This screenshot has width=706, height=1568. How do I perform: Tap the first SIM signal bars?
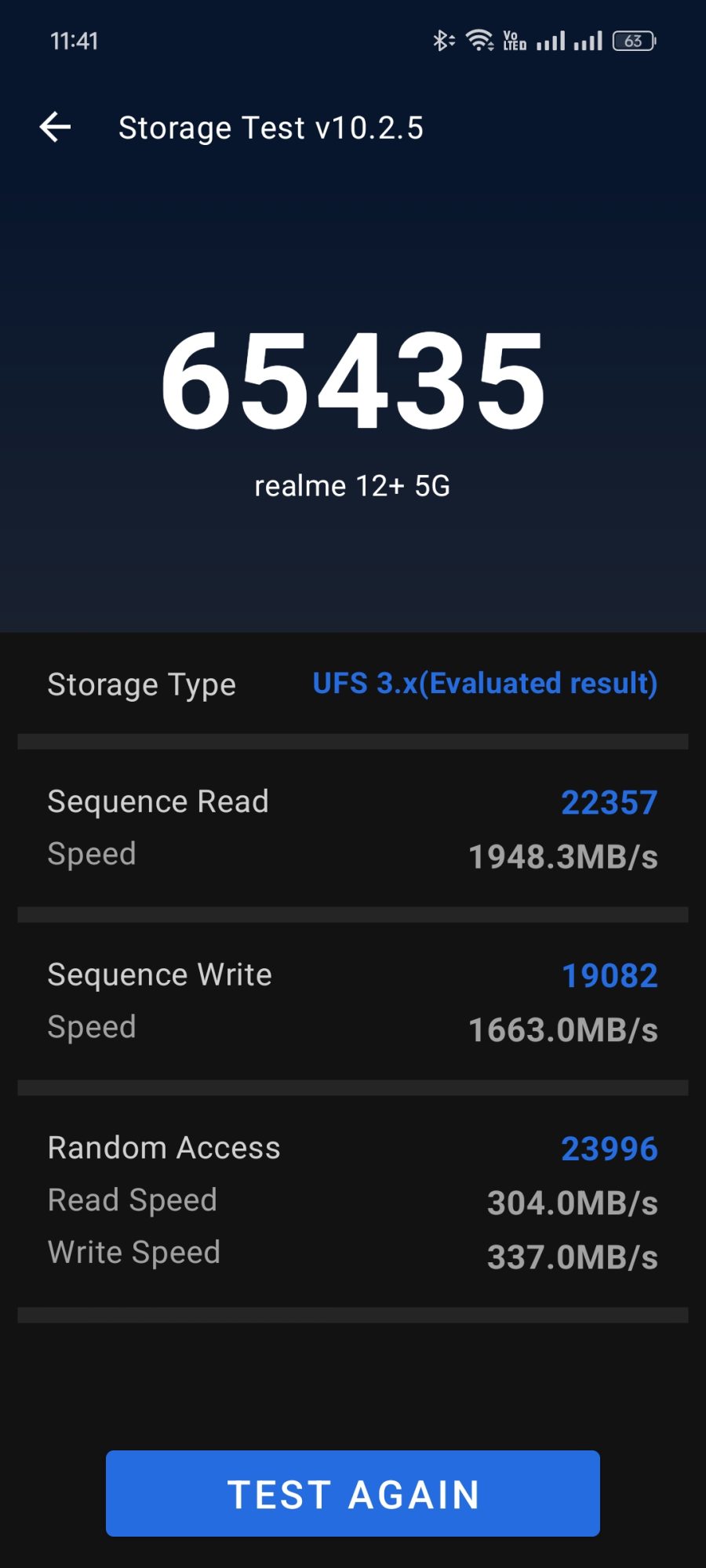point(551,41)
